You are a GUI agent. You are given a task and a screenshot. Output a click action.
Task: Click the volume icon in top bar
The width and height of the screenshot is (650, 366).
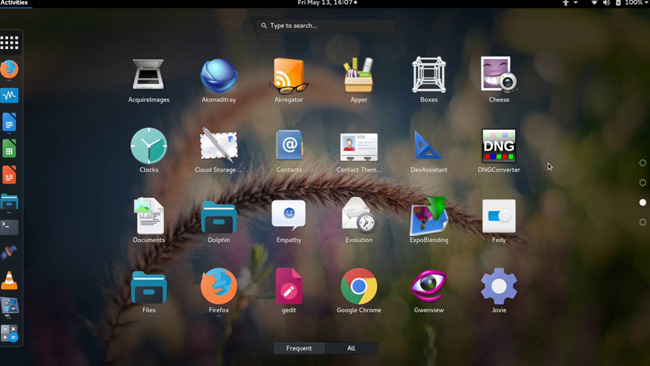coord(606,3)
